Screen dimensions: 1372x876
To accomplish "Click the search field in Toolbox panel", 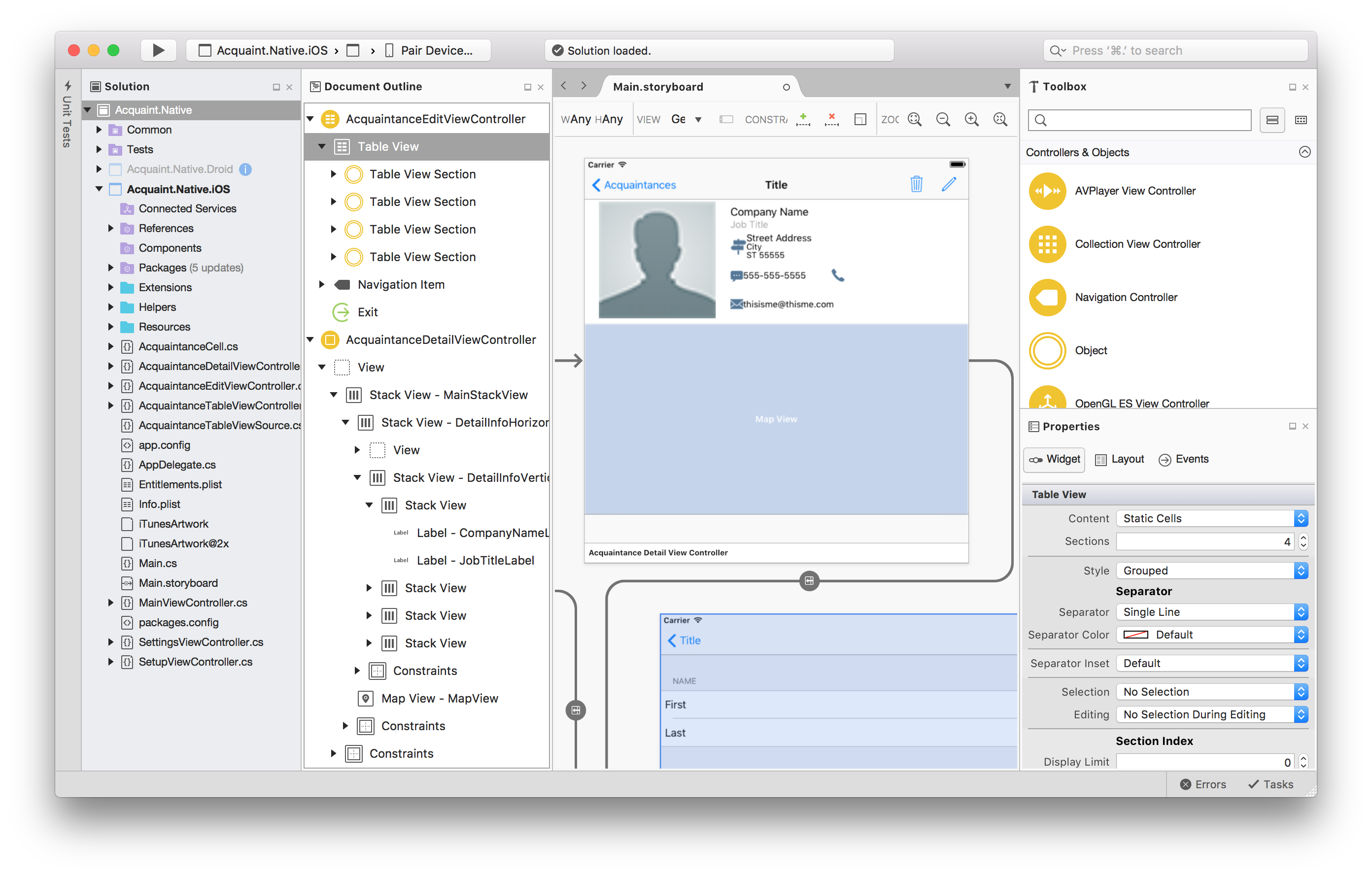I will (1144, 120).
